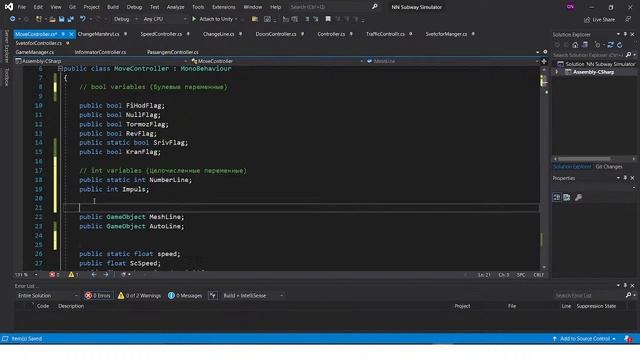The image size is (640, 360).
Task: Switch to GameManager.cs tab
Action: tap(35, 52)
